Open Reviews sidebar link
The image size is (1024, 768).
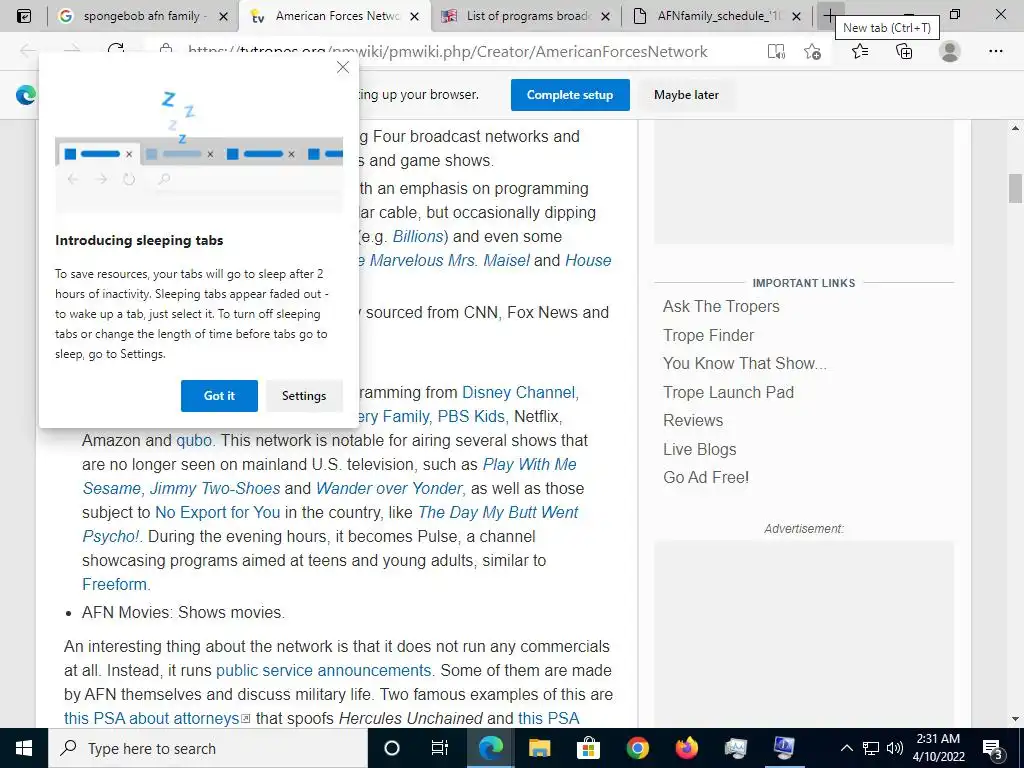693,421
